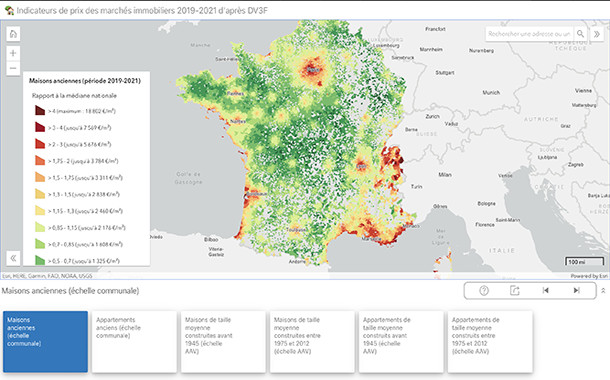Open Maisons de taille moyenne avant 1945

coord(223,341)
